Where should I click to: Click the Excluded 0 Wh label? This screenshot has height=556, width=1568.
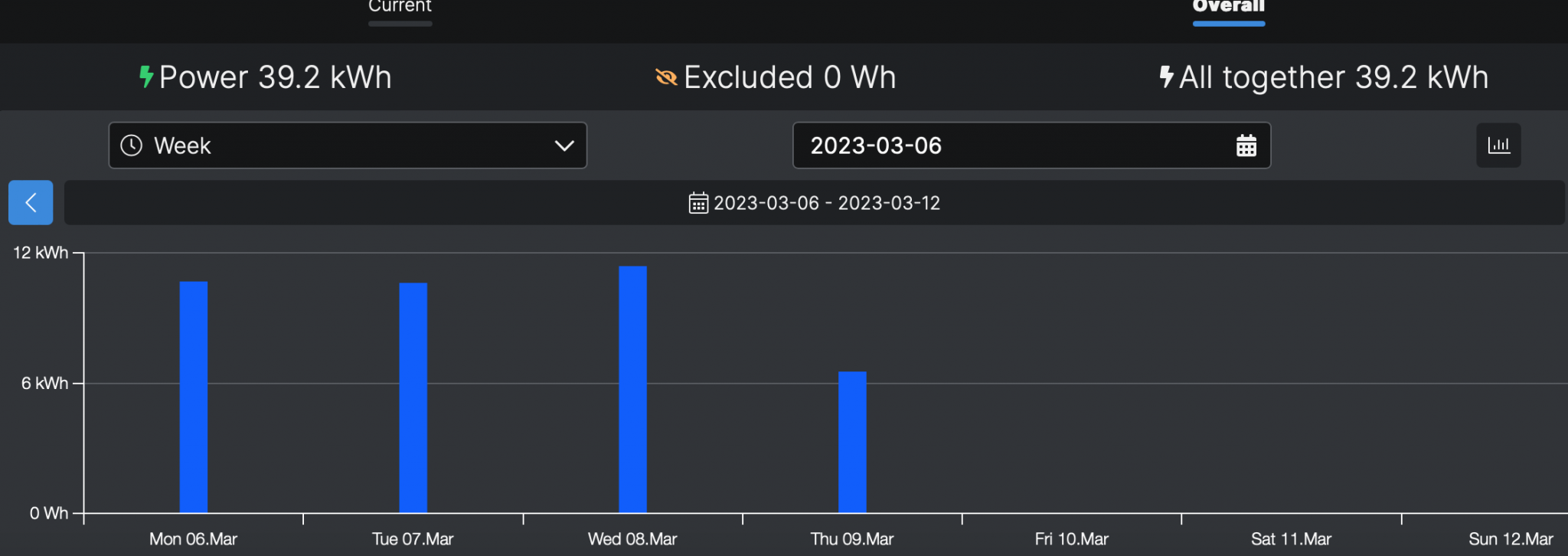tap(789, 77)
